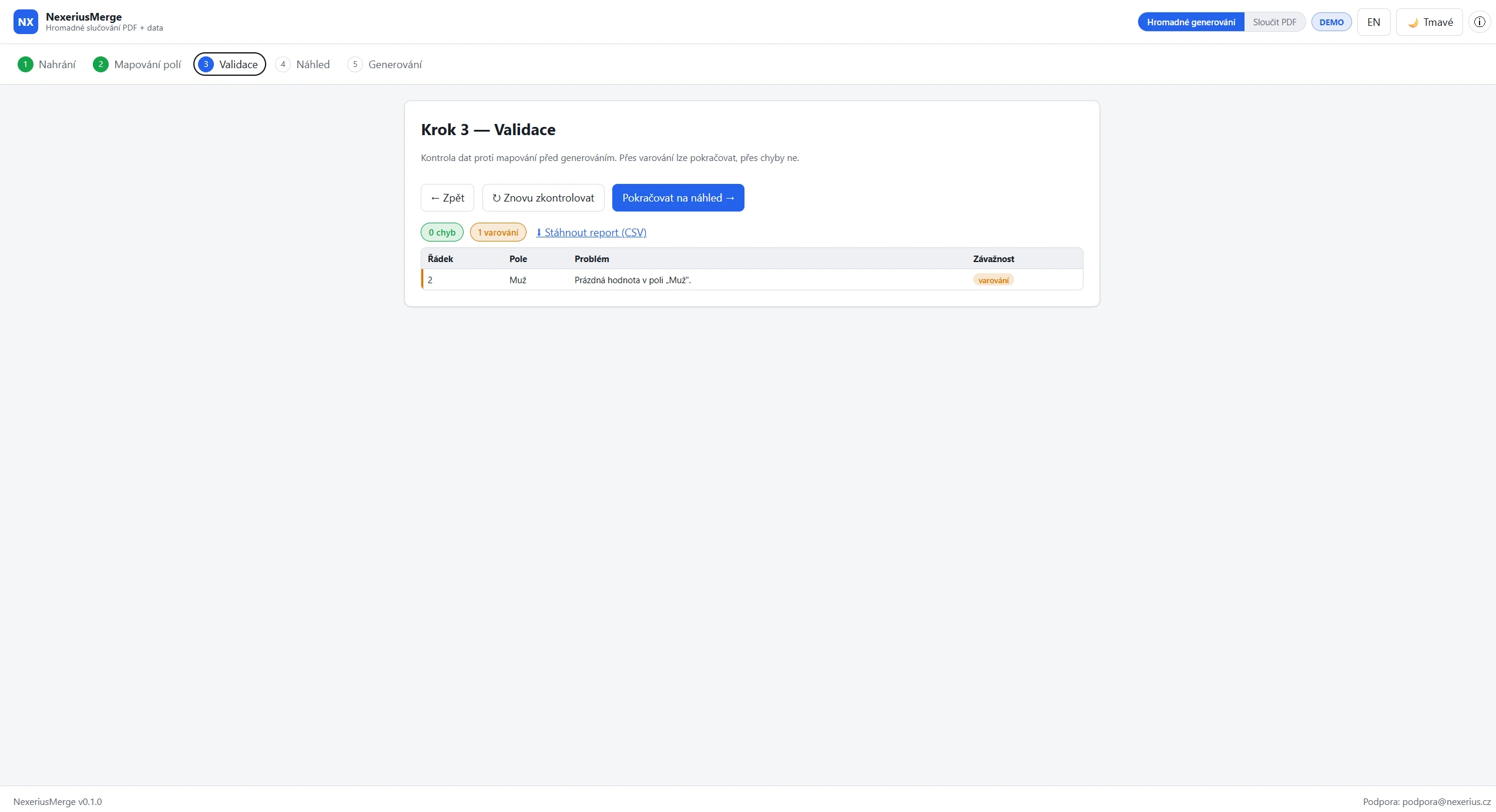Screen dimensions: 1496x812
Task: Click the NX app logo icon
Action: click(26, 22)
